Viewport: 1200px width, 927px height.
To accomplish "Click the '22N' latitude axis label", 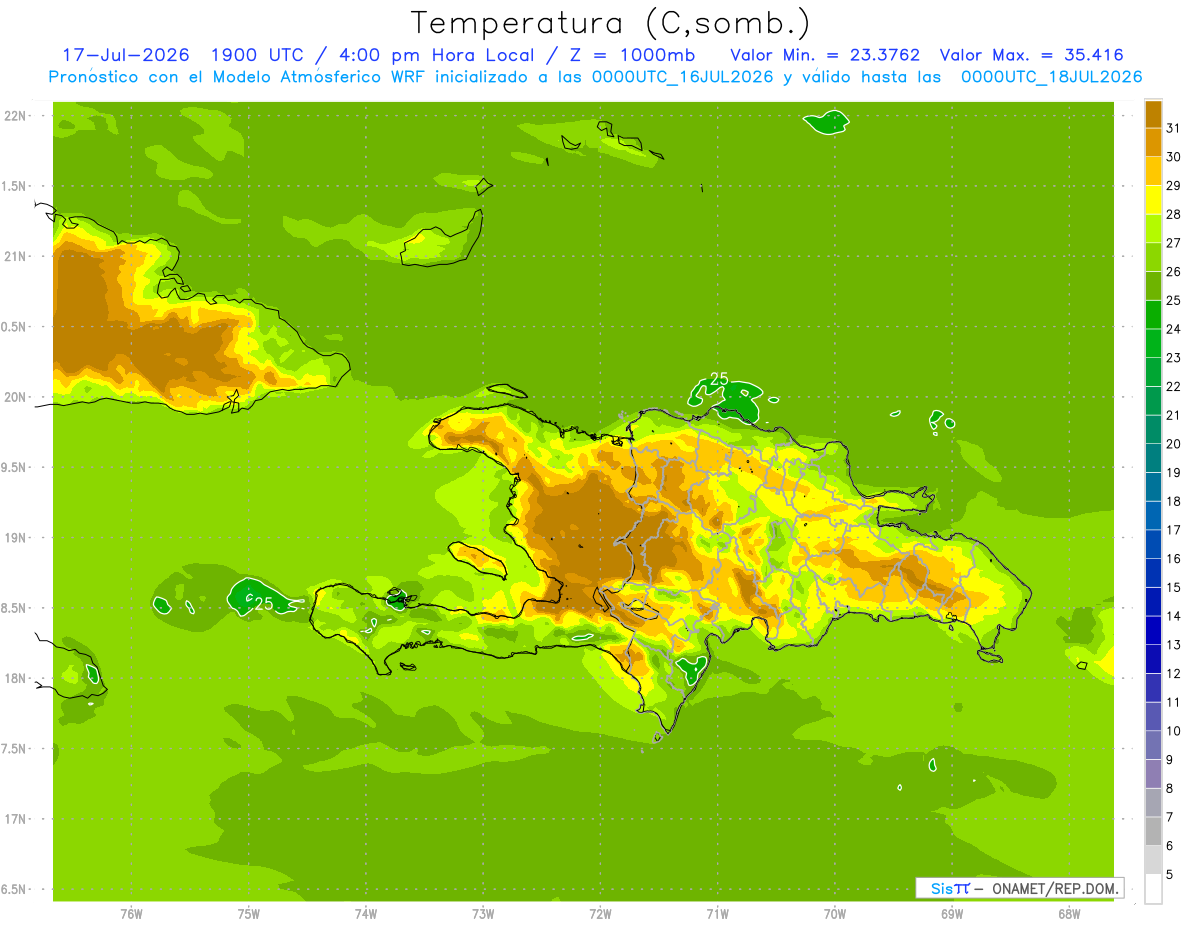I will tap(17, 116).
